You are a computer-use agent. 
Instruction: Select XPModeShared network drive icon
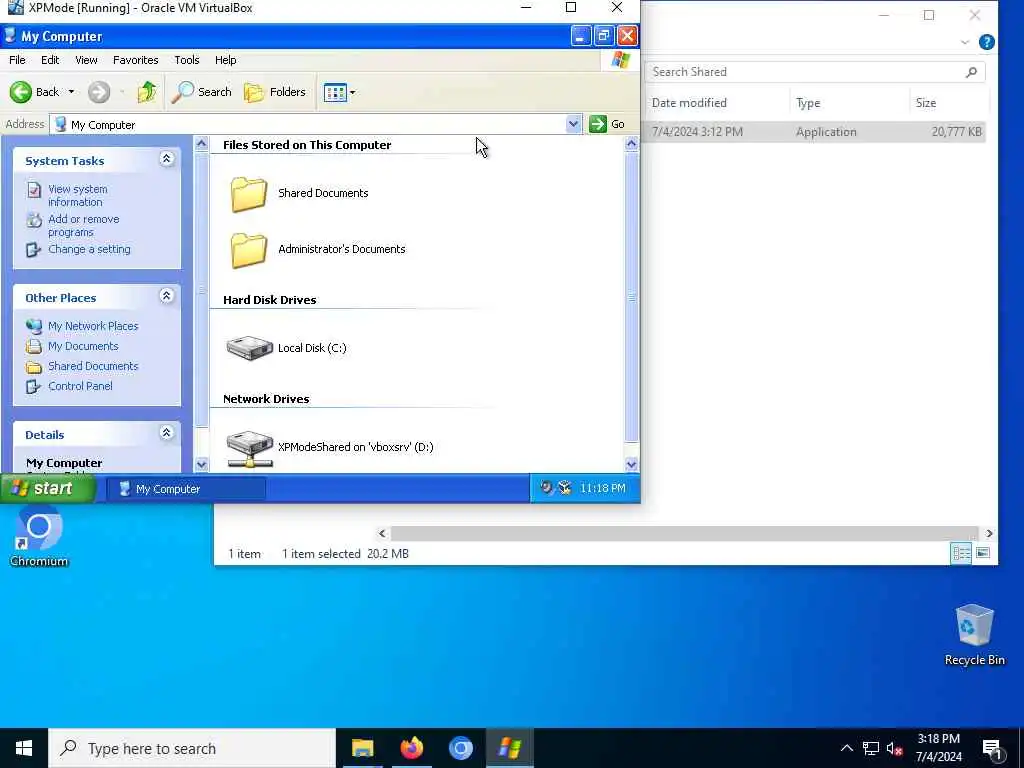249,449
